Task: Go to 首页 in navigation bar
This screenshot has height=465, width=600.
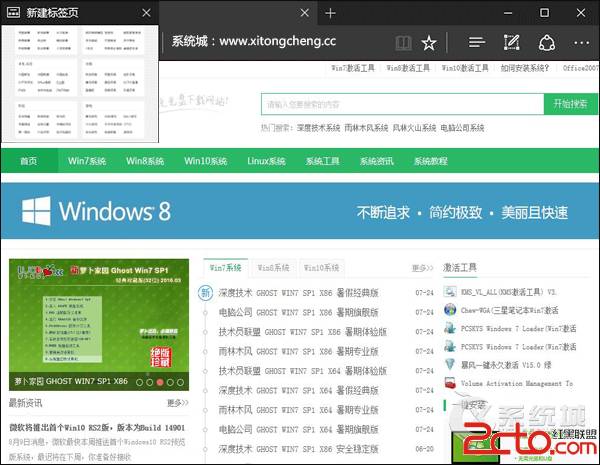Action: (29, 161)
